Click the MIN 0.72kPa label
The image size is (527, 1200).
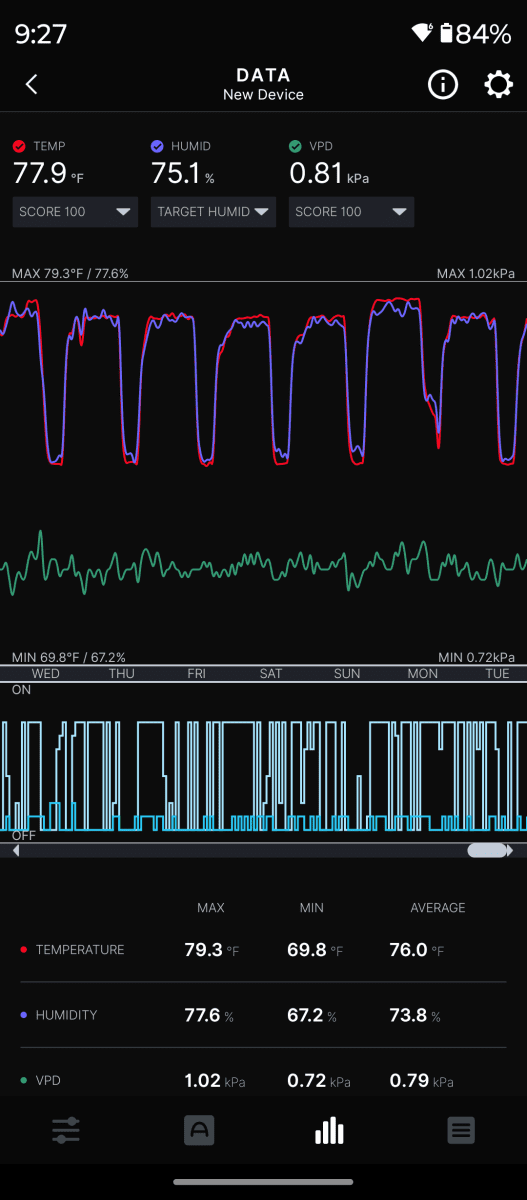click(x=477, y=657)
